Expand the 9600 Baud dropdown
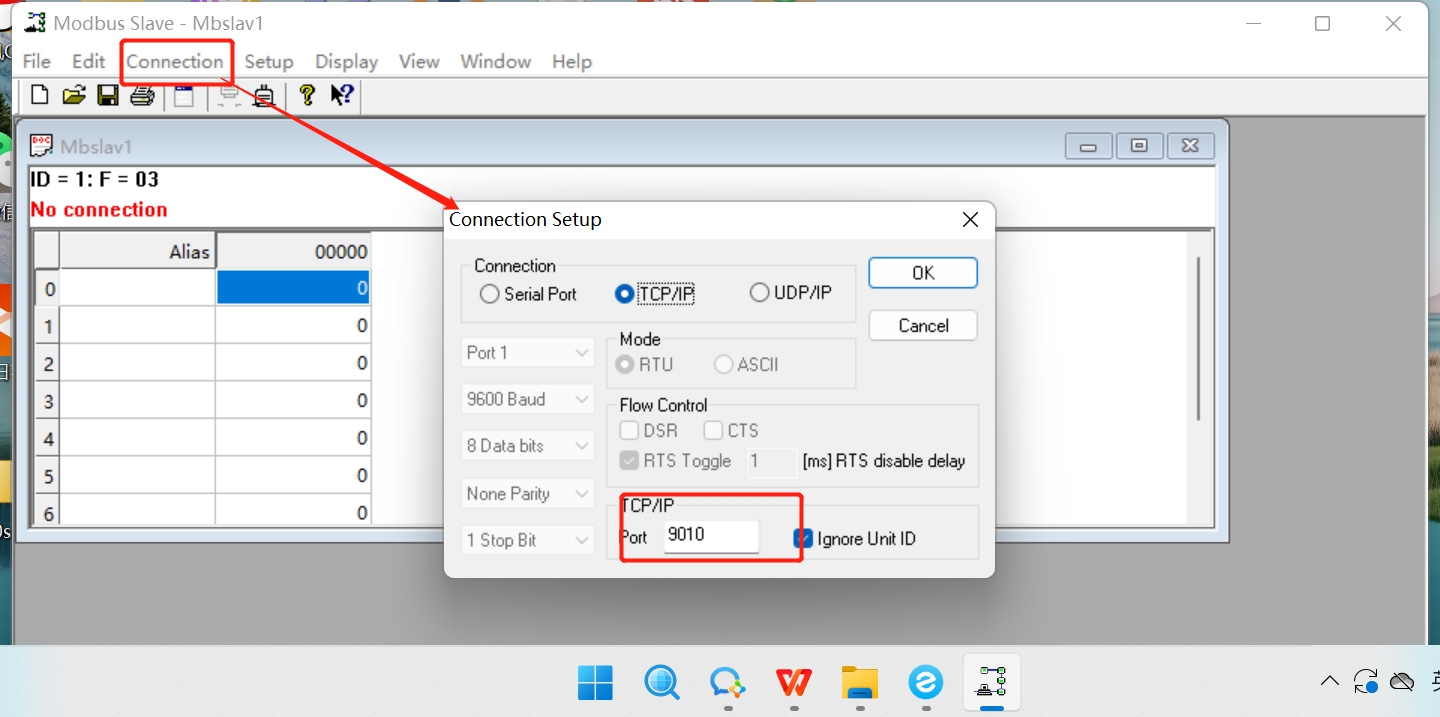This screenshot has width=1440, height=717. click(x=529, y=400)
